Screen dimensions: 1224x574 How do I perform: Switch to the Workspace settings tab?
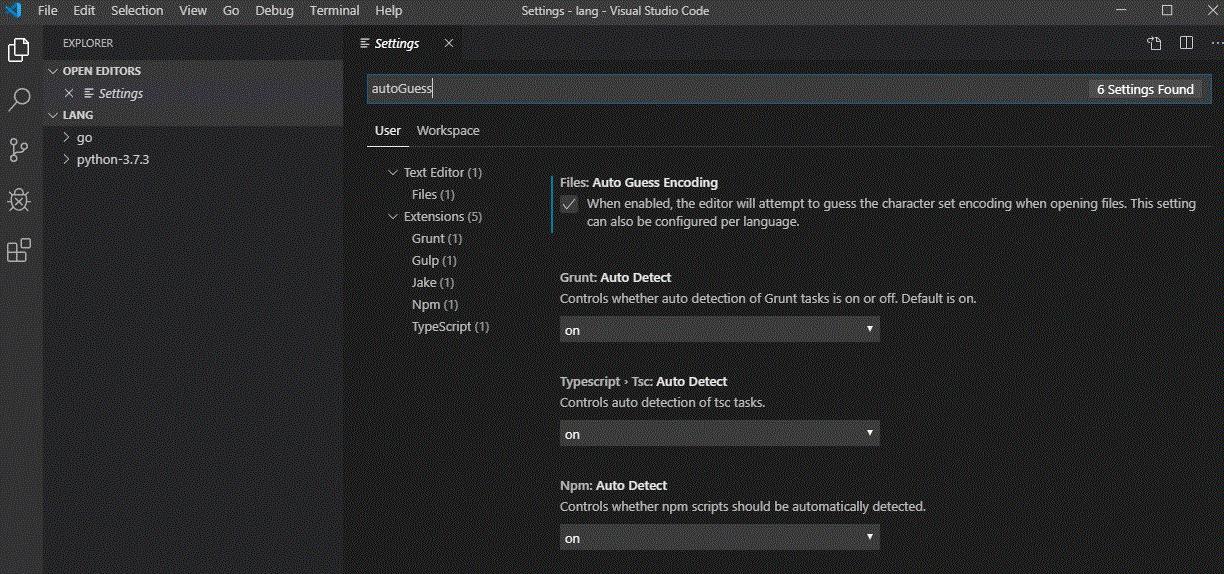click(x=448, y=131)
